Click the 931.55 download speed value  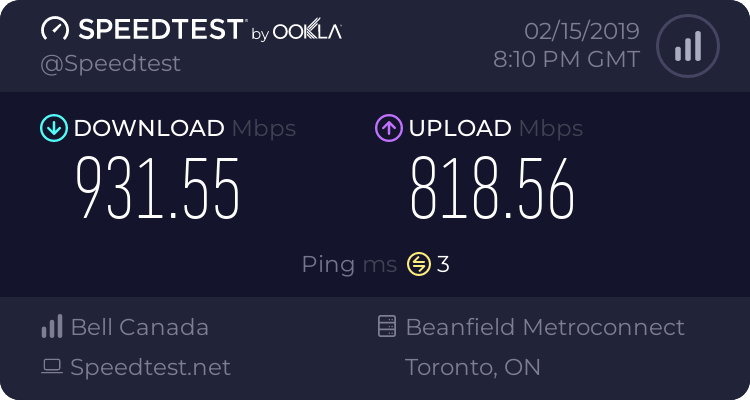[158, 189]
